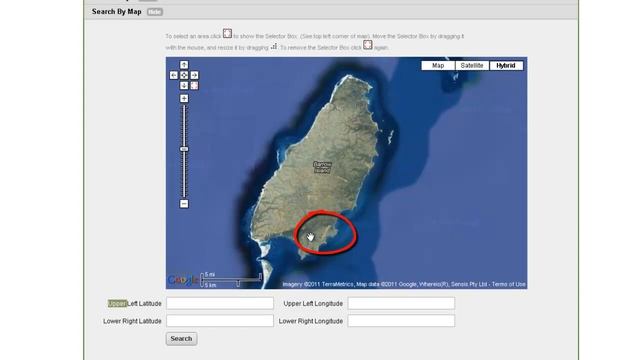The image size is (640, 360).
Task: Zoom out with the minus button
Action: (x=184, y=204)
